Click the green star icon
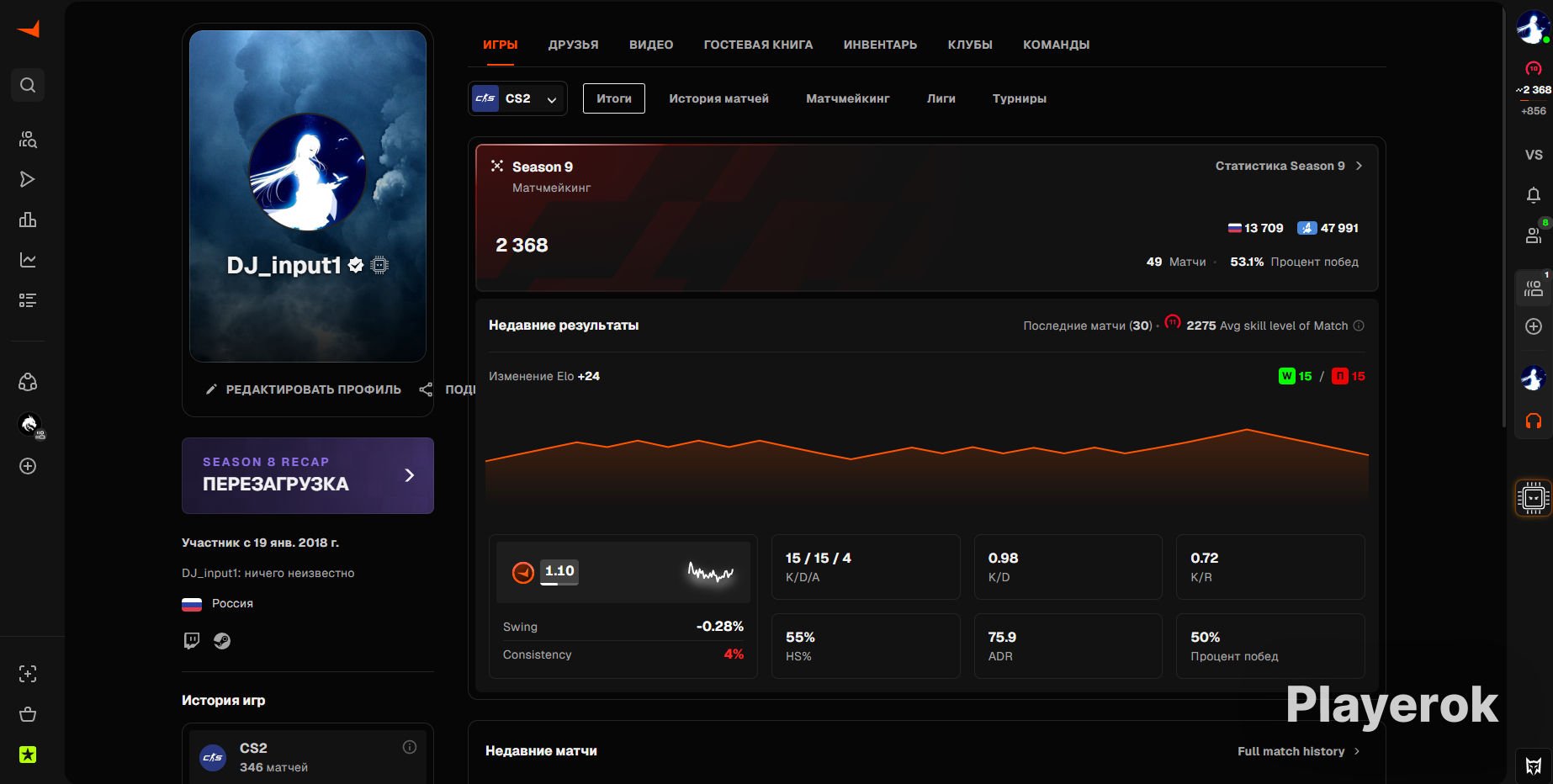This screenshot has height=784, width=1553. pyautogui.click(x=28, y=755)
